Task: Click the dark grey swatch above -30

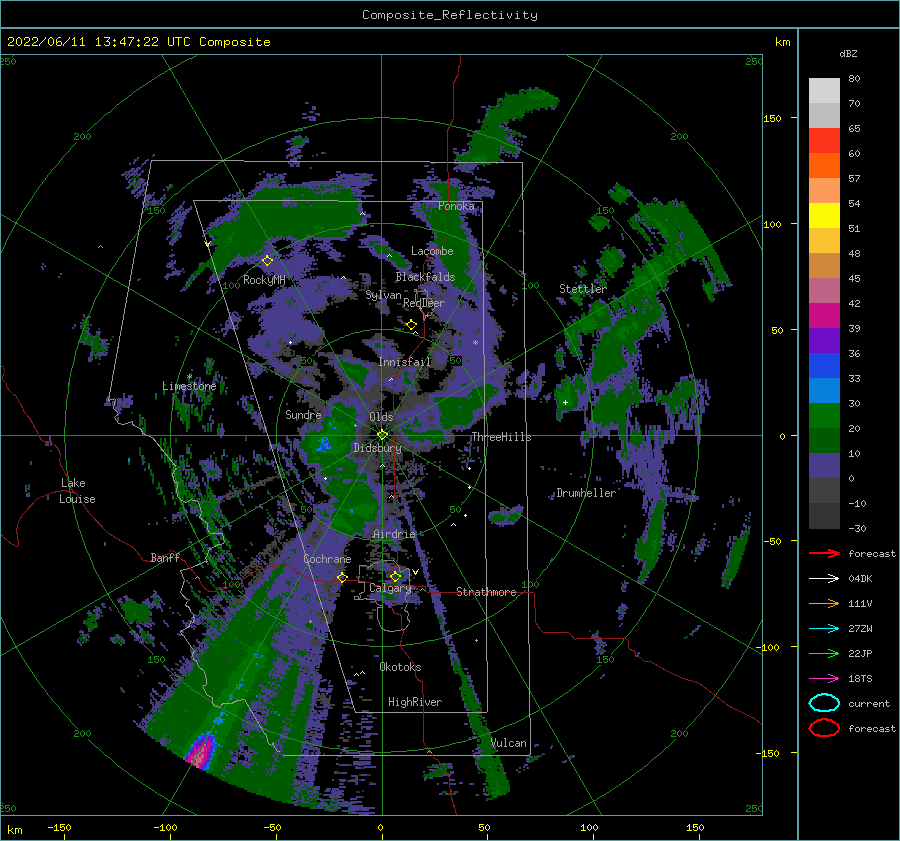Action: [x=824, y=516]
